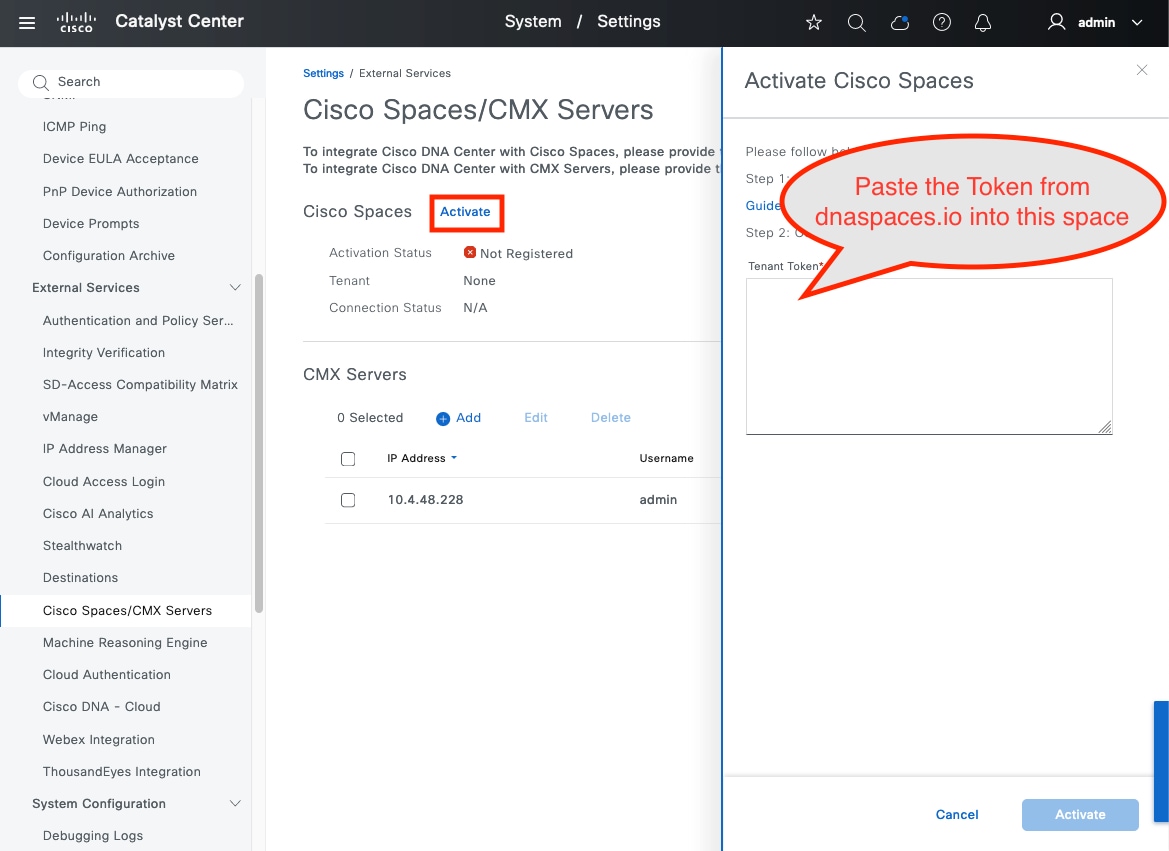Open Device EULA Acceptance
The image size is (1169, 851).
(121, 159)
